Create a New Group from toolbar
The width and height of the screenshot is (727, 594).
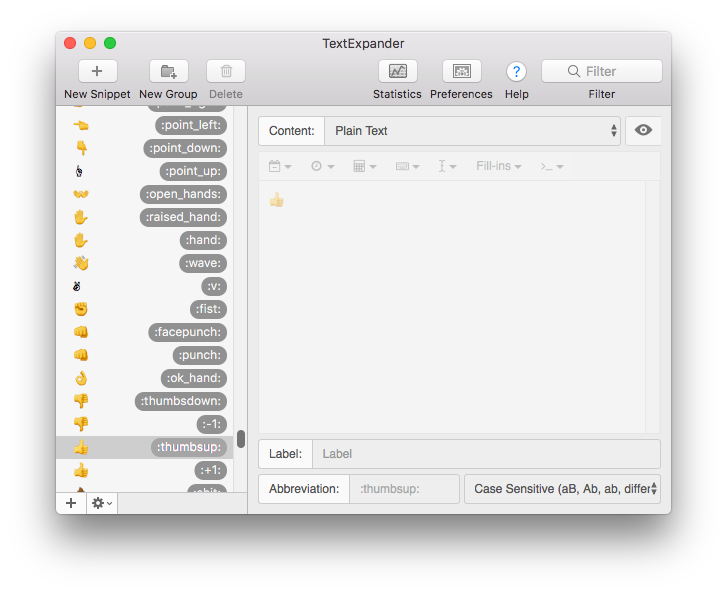[168, 71]
